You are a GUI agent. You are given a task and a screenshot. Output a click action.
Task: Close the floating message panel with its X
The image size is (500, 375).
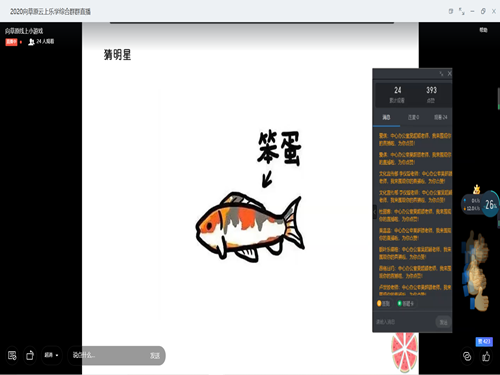tap(449, 73)
